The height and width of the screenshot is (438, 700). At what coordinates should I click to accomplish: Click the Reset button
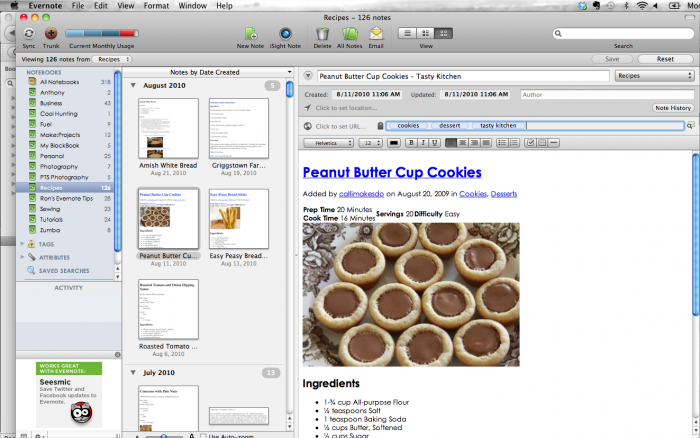pos(665,59)
